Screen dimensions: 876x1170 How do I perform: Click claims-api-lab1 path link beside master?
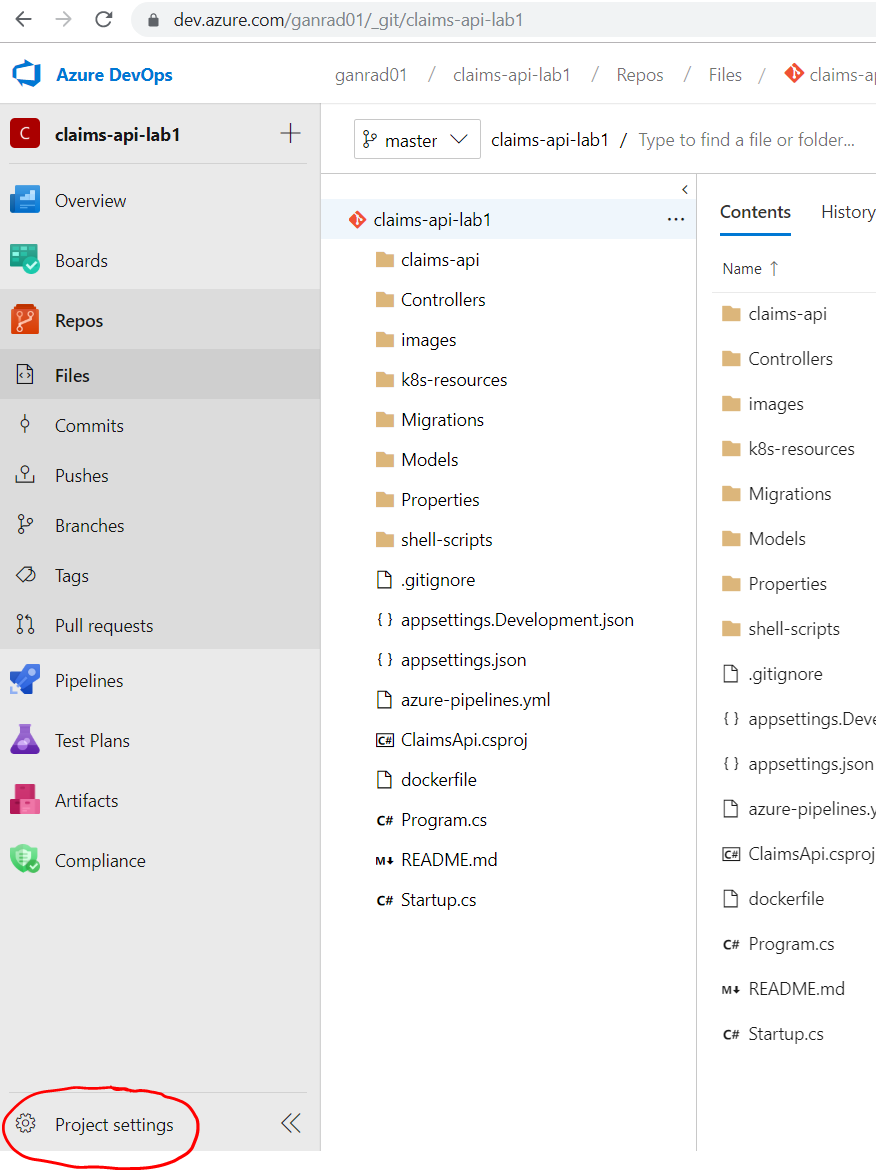(x=550, y=140)
